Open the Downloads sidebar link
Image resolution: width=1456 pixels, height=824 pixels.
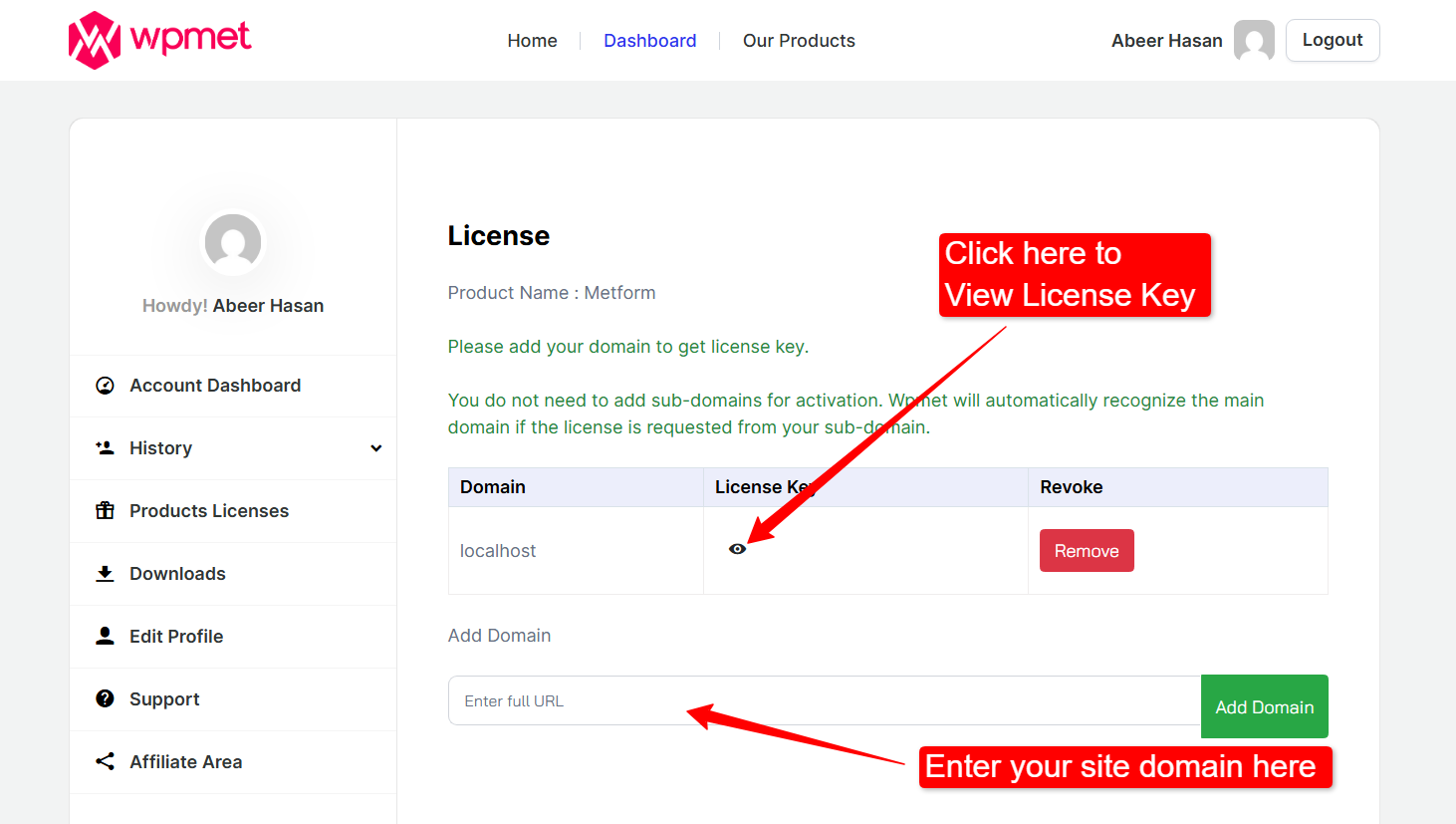click(x=177, y=574)
